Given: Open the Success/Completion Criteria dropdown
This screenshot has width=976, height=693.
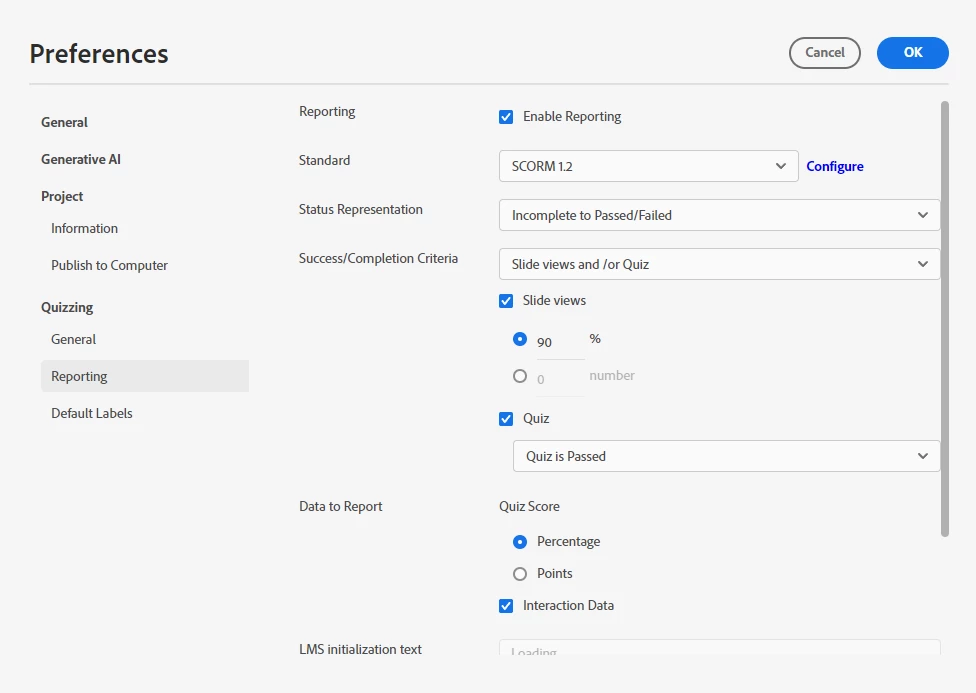Looking at the screenshot, I should pyautogui.click(x=719, y=264).
